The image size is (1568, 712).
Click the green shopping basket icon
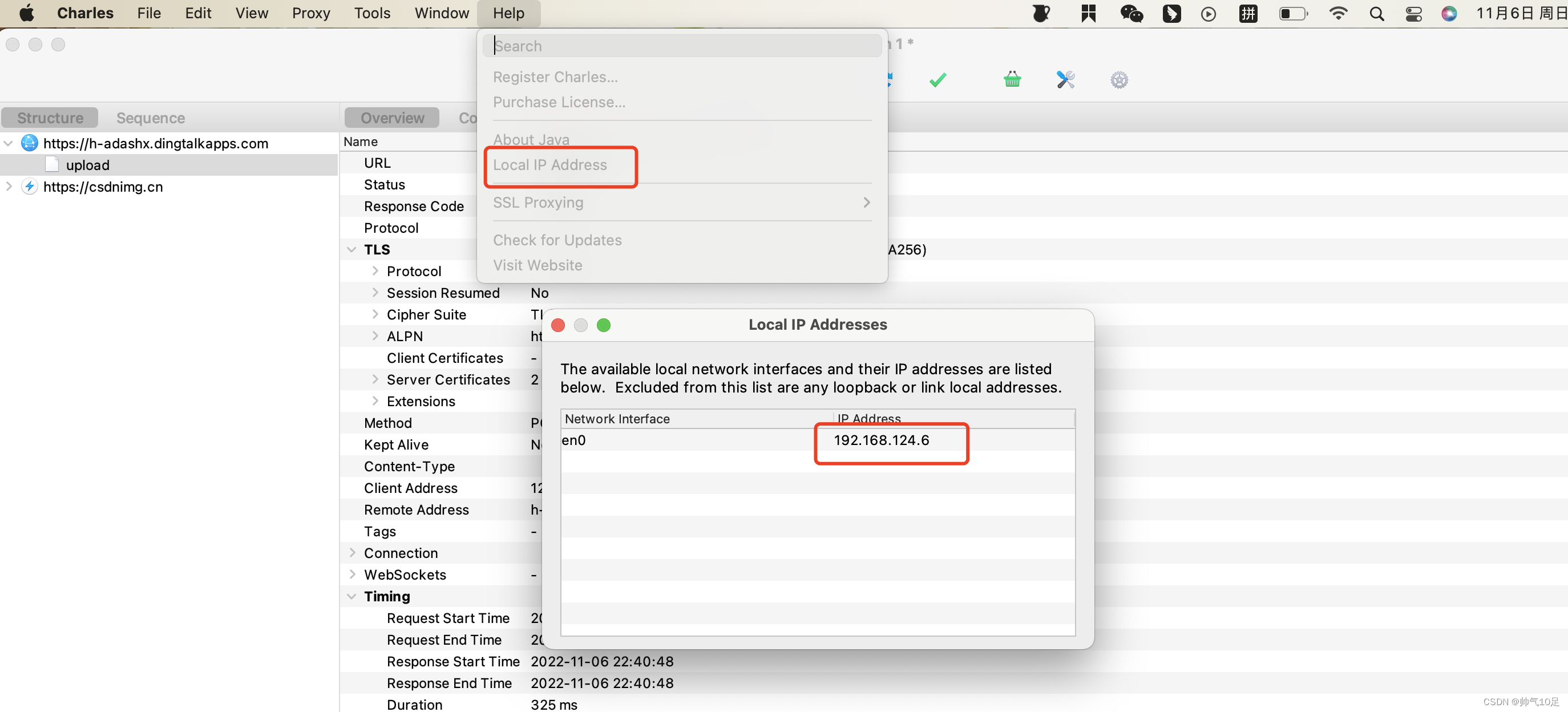(1012, 80)
